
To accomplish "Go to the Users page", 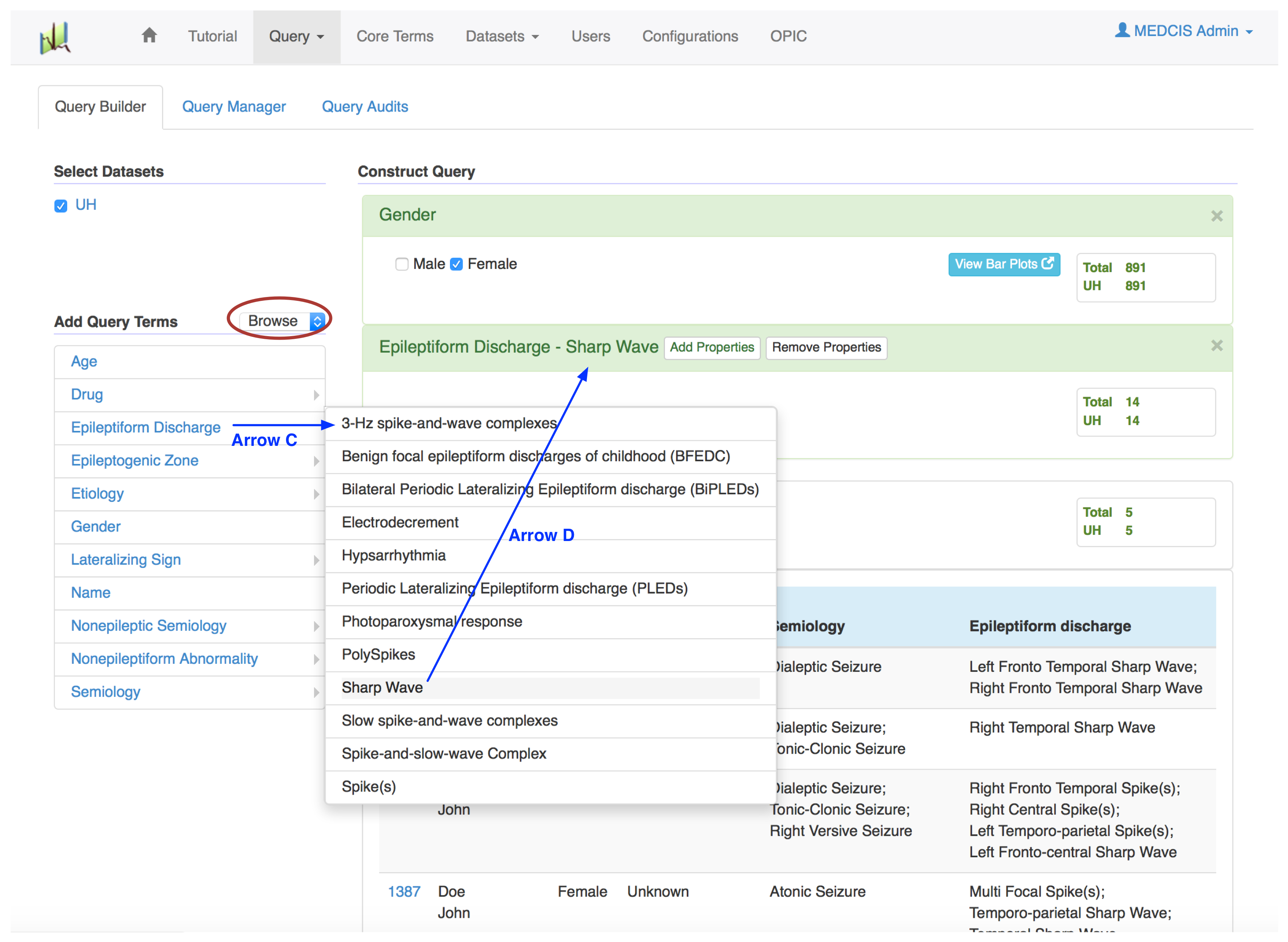I will [x=590, y=36].
